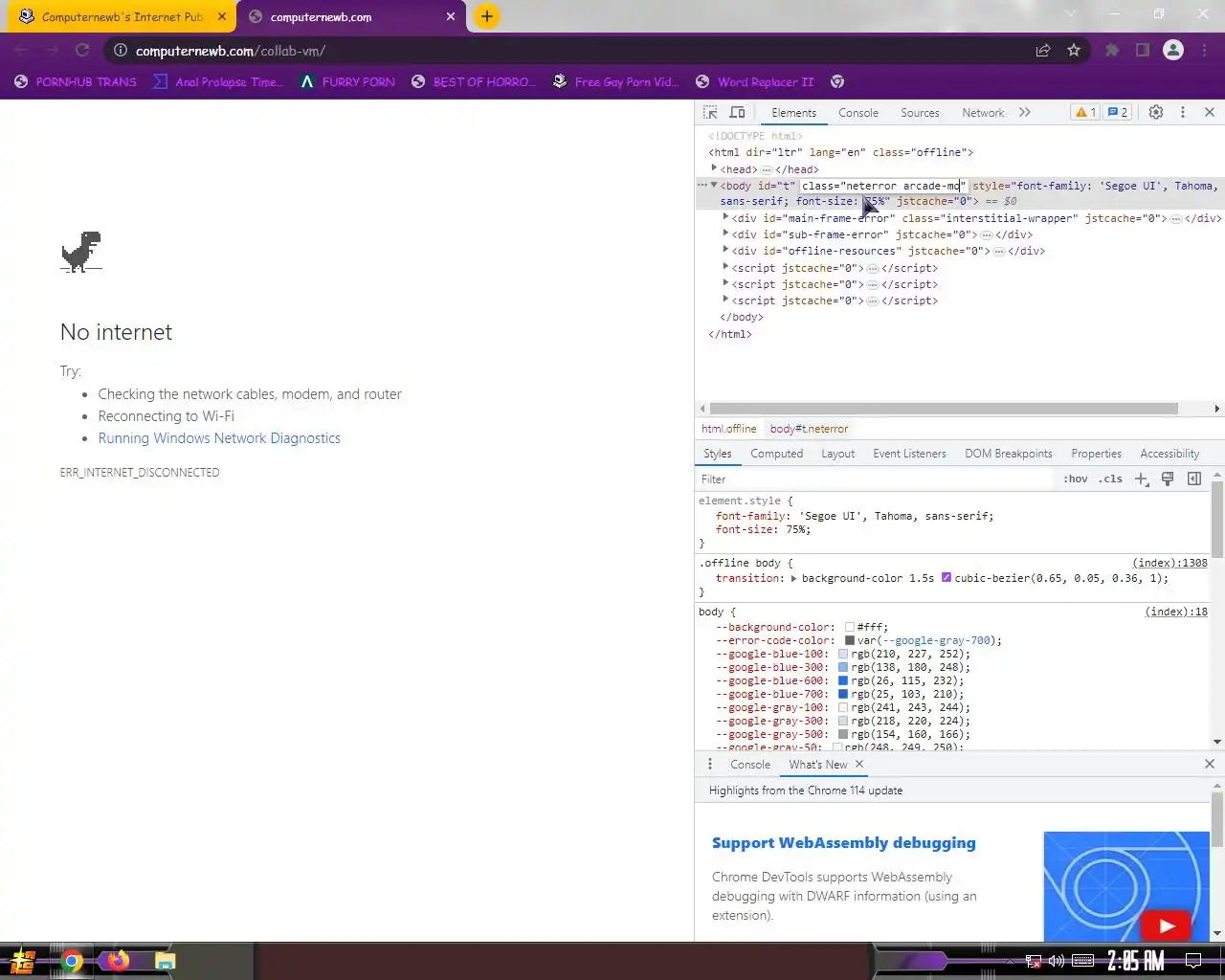Click the dinosaur image on offline page

[x=81, y=252]
